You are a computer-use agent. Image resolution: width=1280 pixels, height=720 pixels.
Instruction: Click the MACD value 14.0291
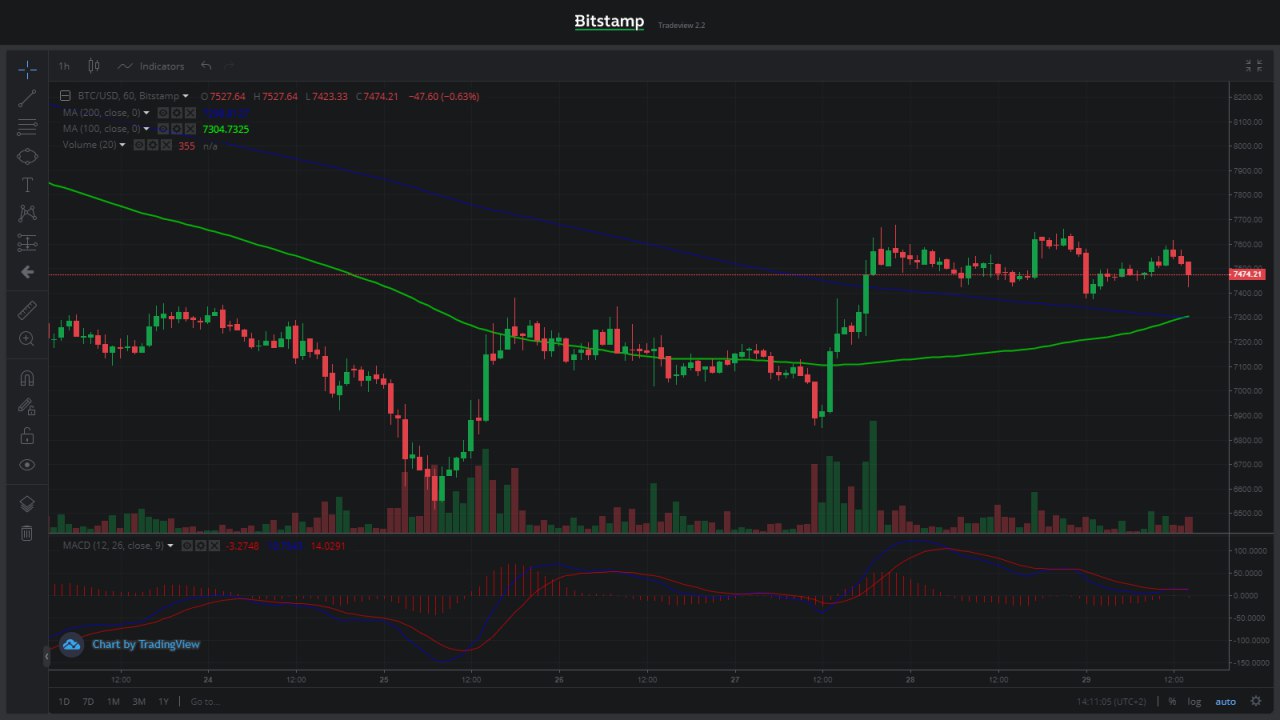(328, 546)
